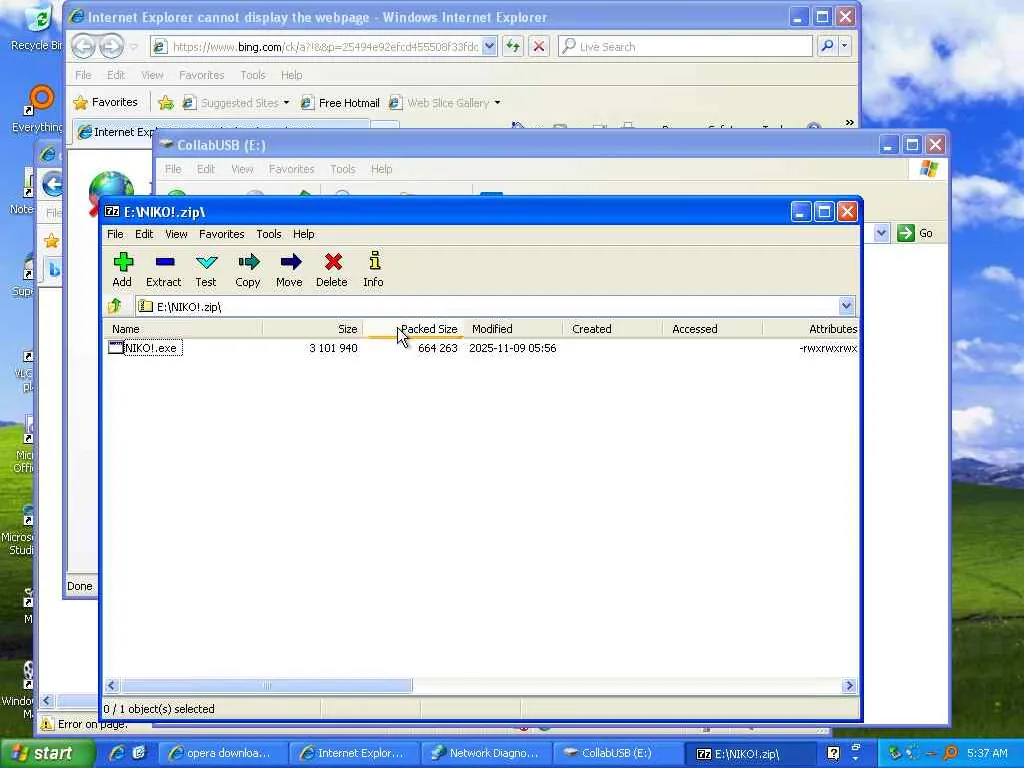Sort by the Modified column header
Screen dimensions: 1024x768
(x=513, y=328)
